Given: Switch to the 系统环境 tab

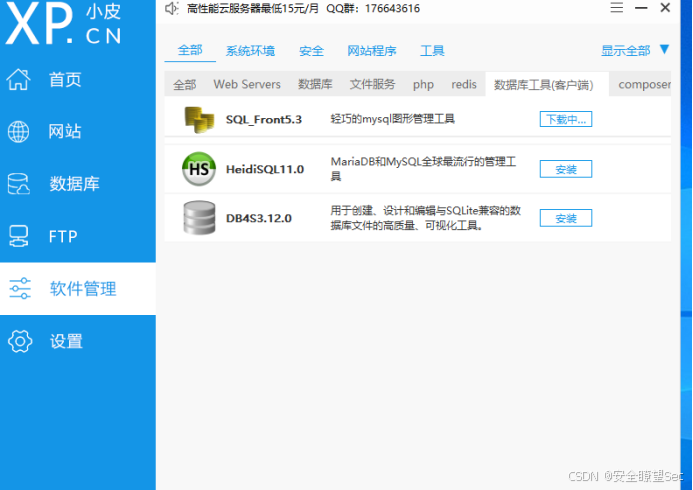Looking at the screenshot, I should click(250, 51).
